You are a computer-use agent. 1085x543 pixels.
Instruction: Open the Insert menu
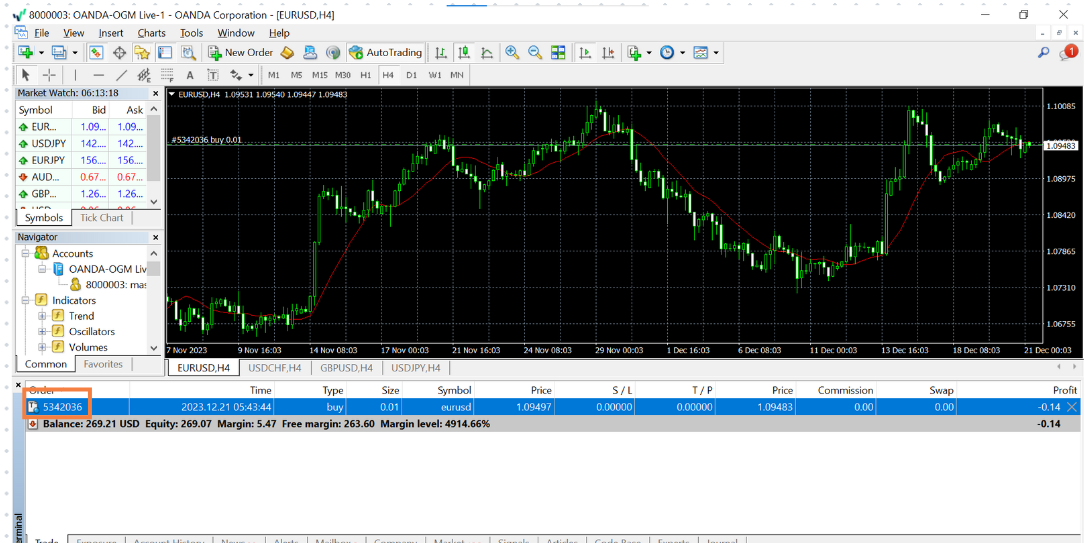tap(111, 33)
